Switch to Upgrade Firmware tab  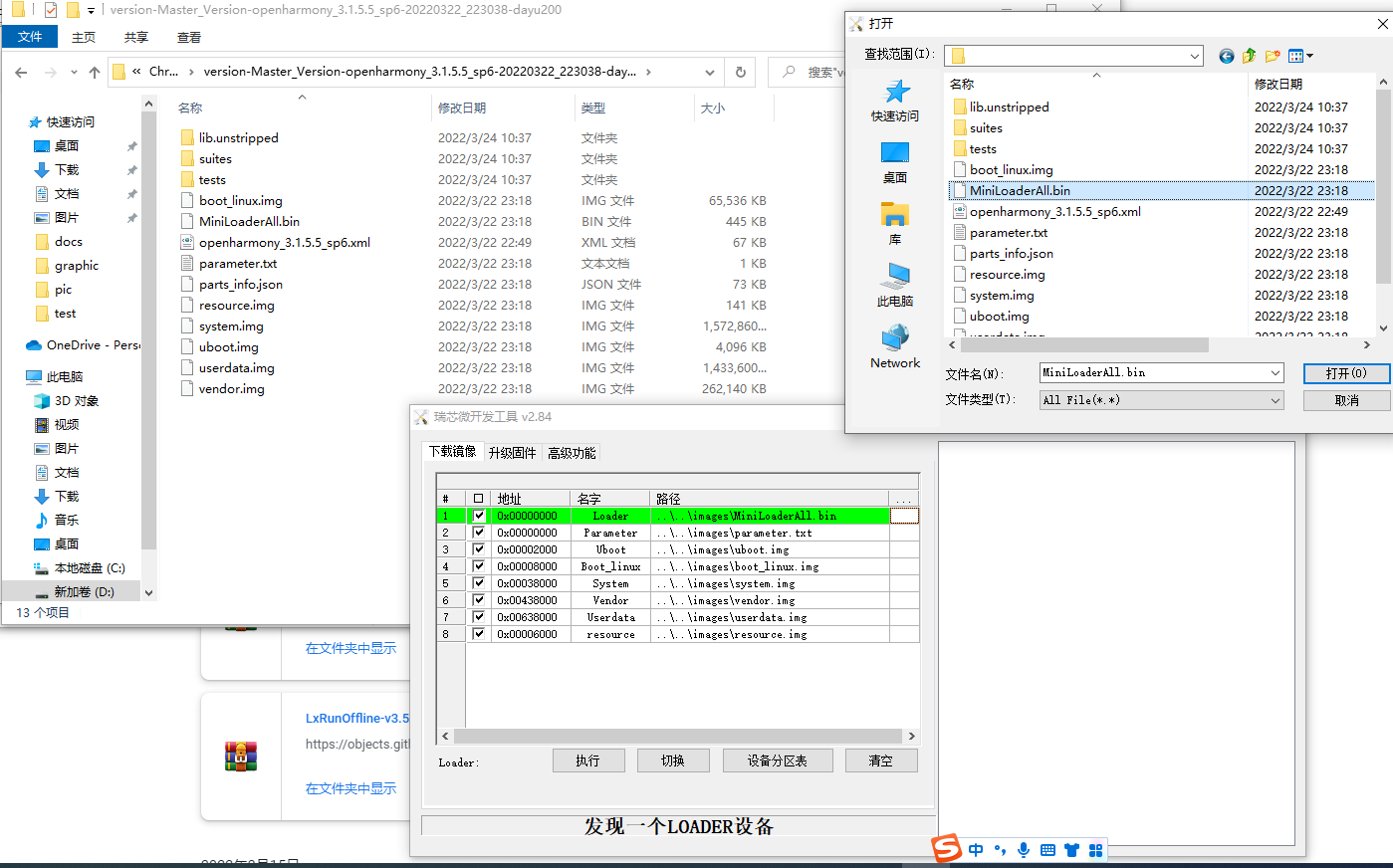512,453
